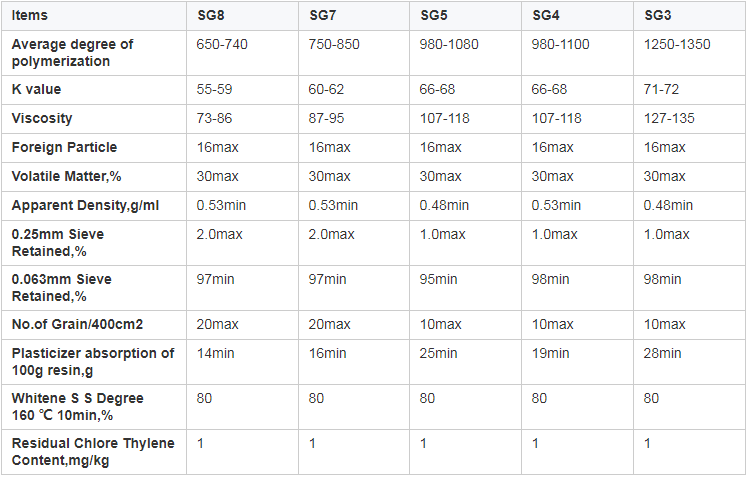The image size is (748, 481).
Task: Click the SG3 column header
Action: click(659, 16)
